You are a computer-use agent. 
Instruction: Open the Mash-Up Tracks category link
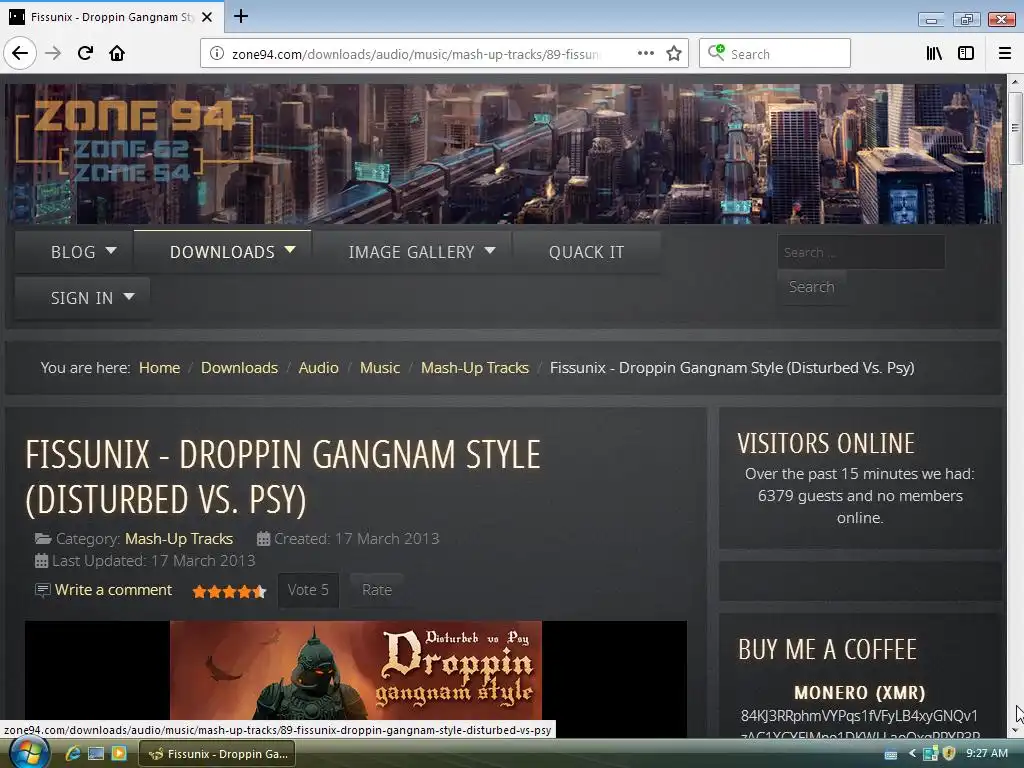pyautogui.click(x=179, y=539)
